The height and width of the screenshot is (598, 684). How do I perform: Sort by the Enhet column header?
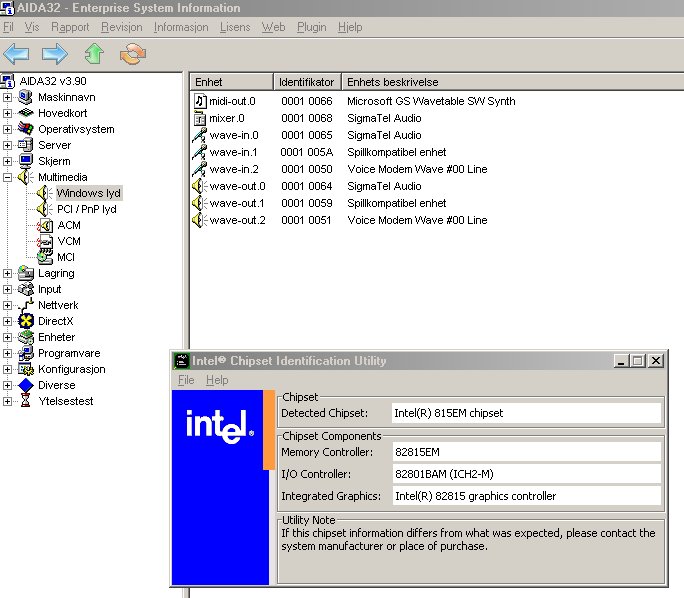[x=232, y=82]
